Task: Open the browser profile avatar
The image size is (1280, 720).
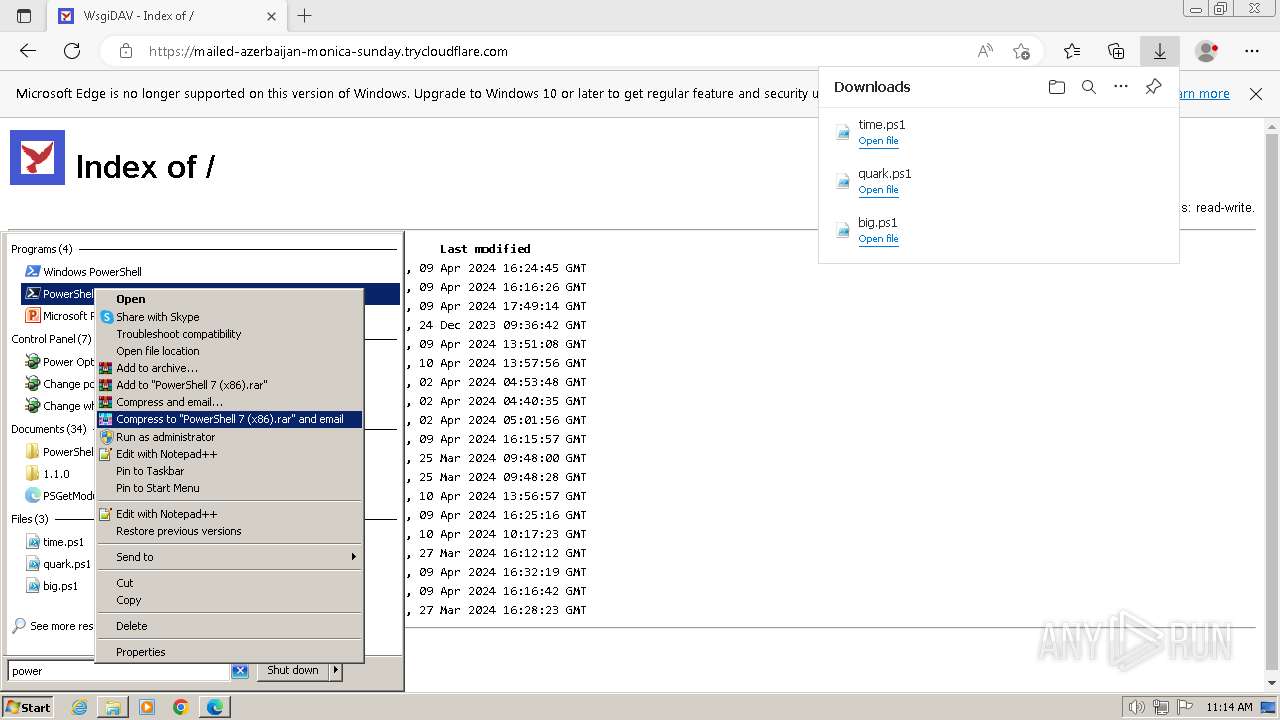Action: point(1207,51)
